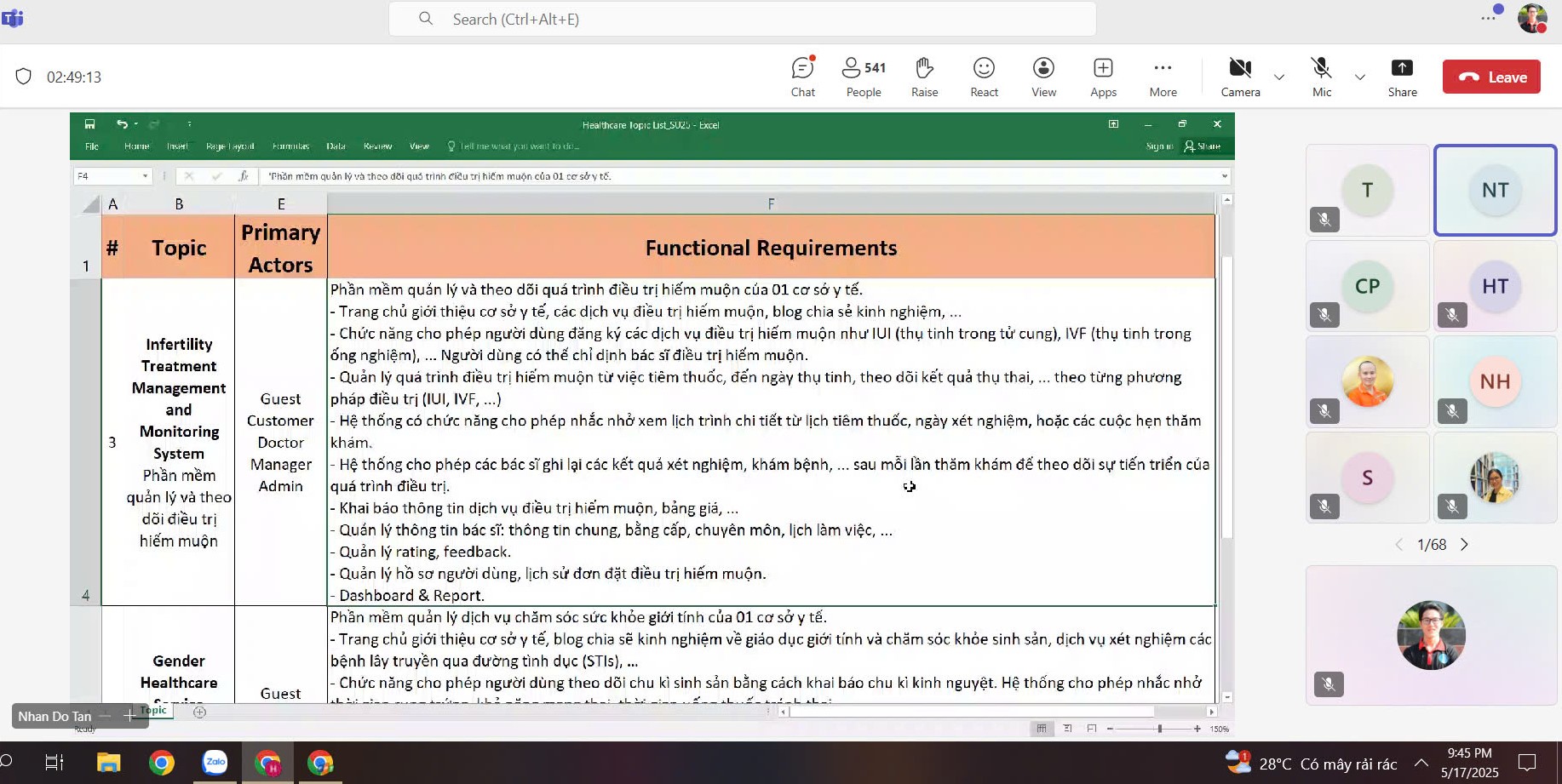The height and width of the screenshot is (784, 1562).
Task: Select participant tile NT
Action: tap(1495, 190)
